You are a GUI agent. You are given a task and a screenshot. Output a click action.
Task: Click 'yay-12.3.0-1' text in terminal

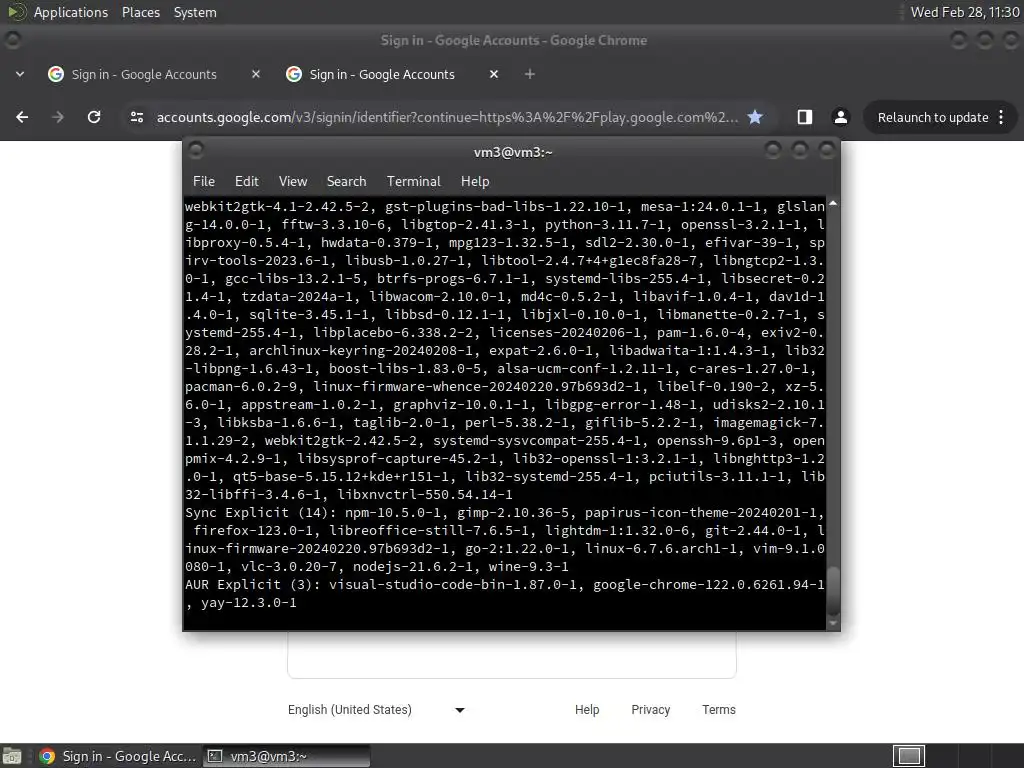tap(249, 603)
